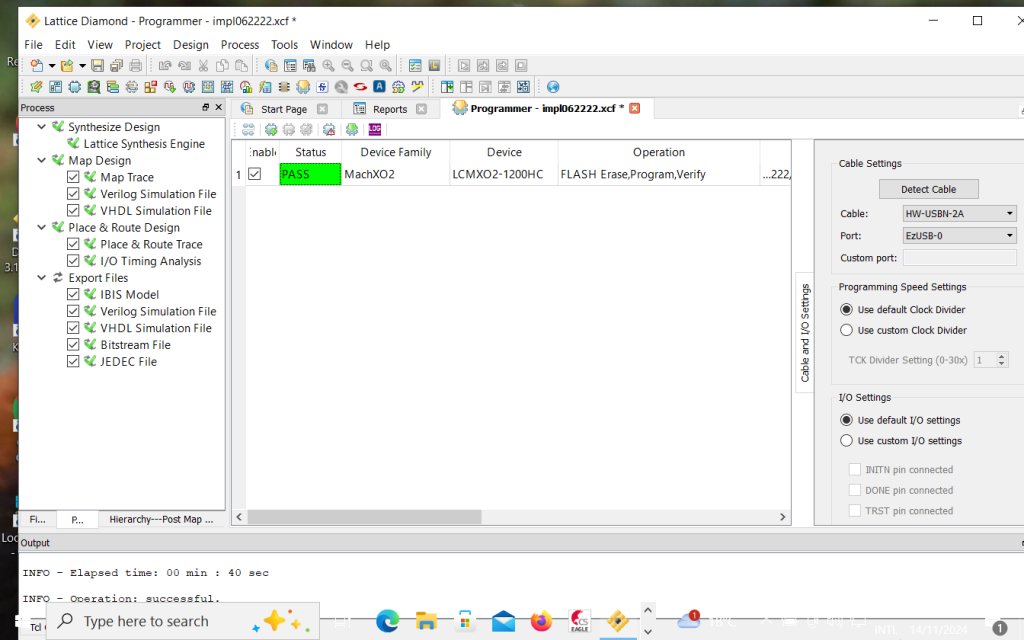Click the Run process toolbar icon
The image size is (1024, 640).
point(464,65)
